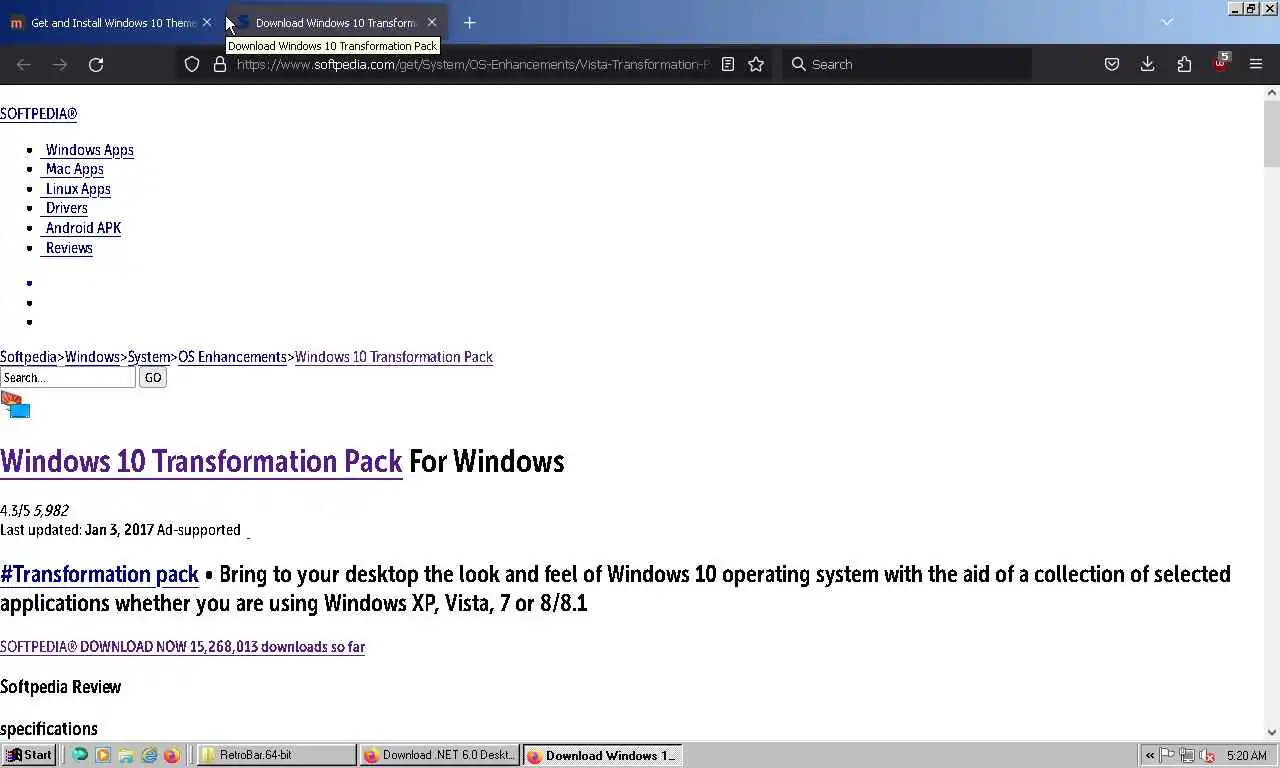Open the Action Center flag tray icon
This screenshot has height=768, width=1280.
pos(1167,755)
